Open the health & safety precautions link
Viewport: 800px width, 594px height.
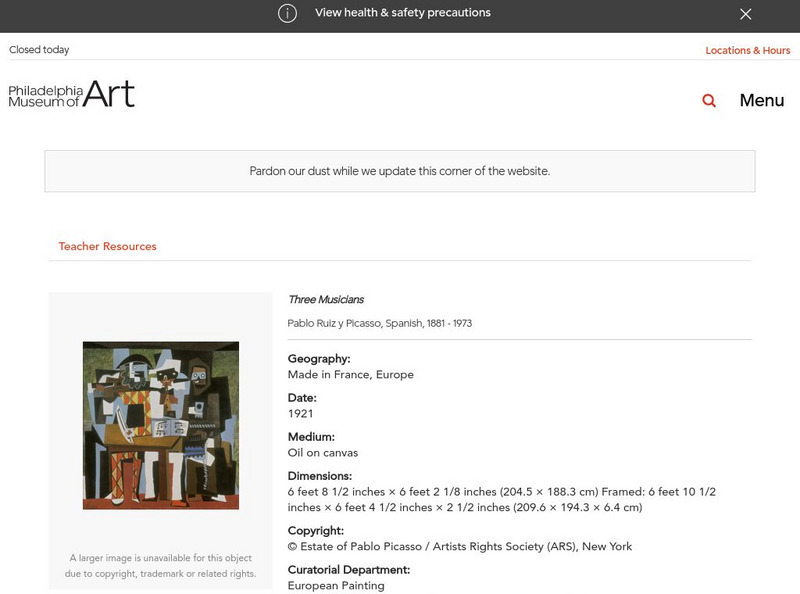pyautogui.click(x=402, y=13)
